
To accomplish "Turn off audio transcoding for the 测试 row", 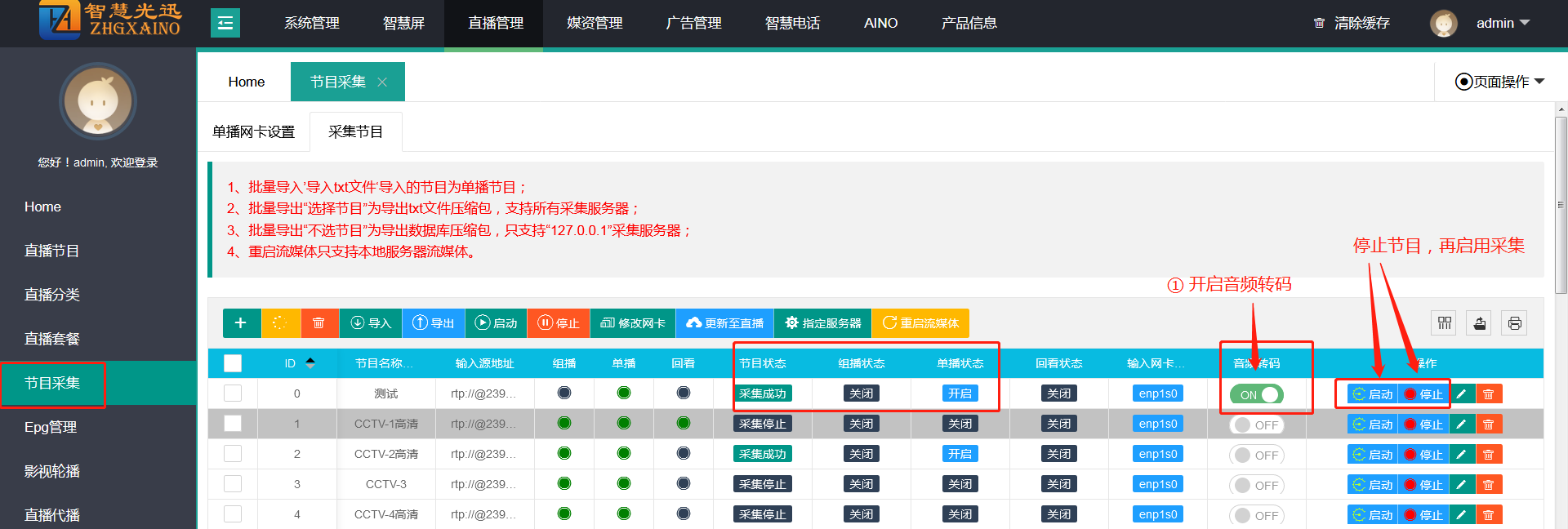I will (1257, 394).
